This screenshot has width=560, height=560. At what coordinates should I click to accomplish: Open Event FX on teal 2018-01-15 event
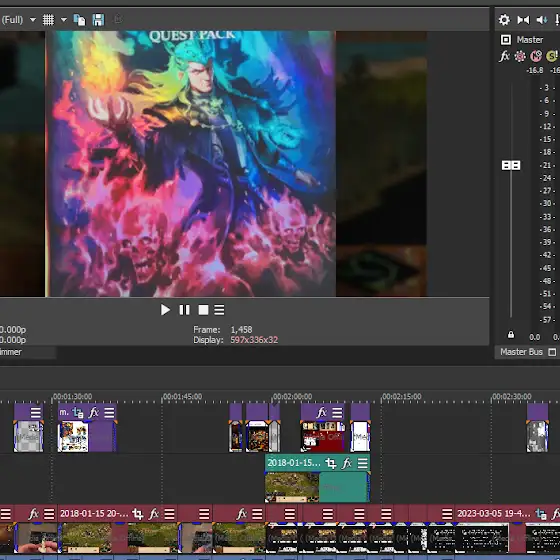pyautogui.click(x=347, y=464)
